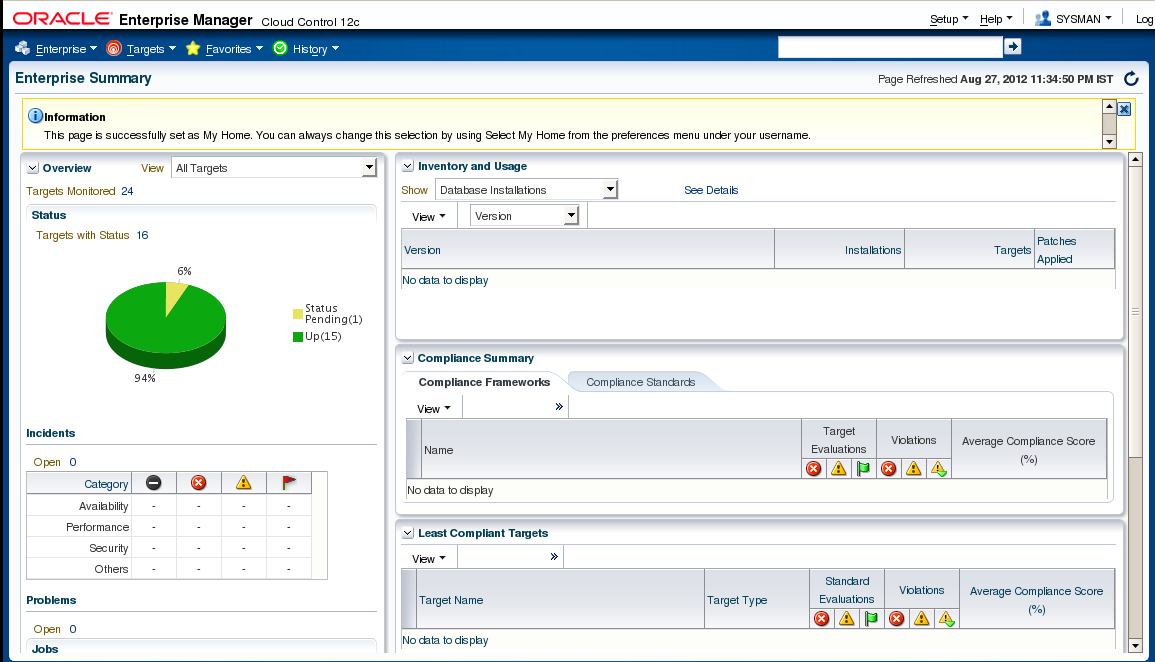Image resolution: width=1155 pixels, height=662 pixels.
Task: Switch to the Compliance Standards tab
Action: (640, 382)
